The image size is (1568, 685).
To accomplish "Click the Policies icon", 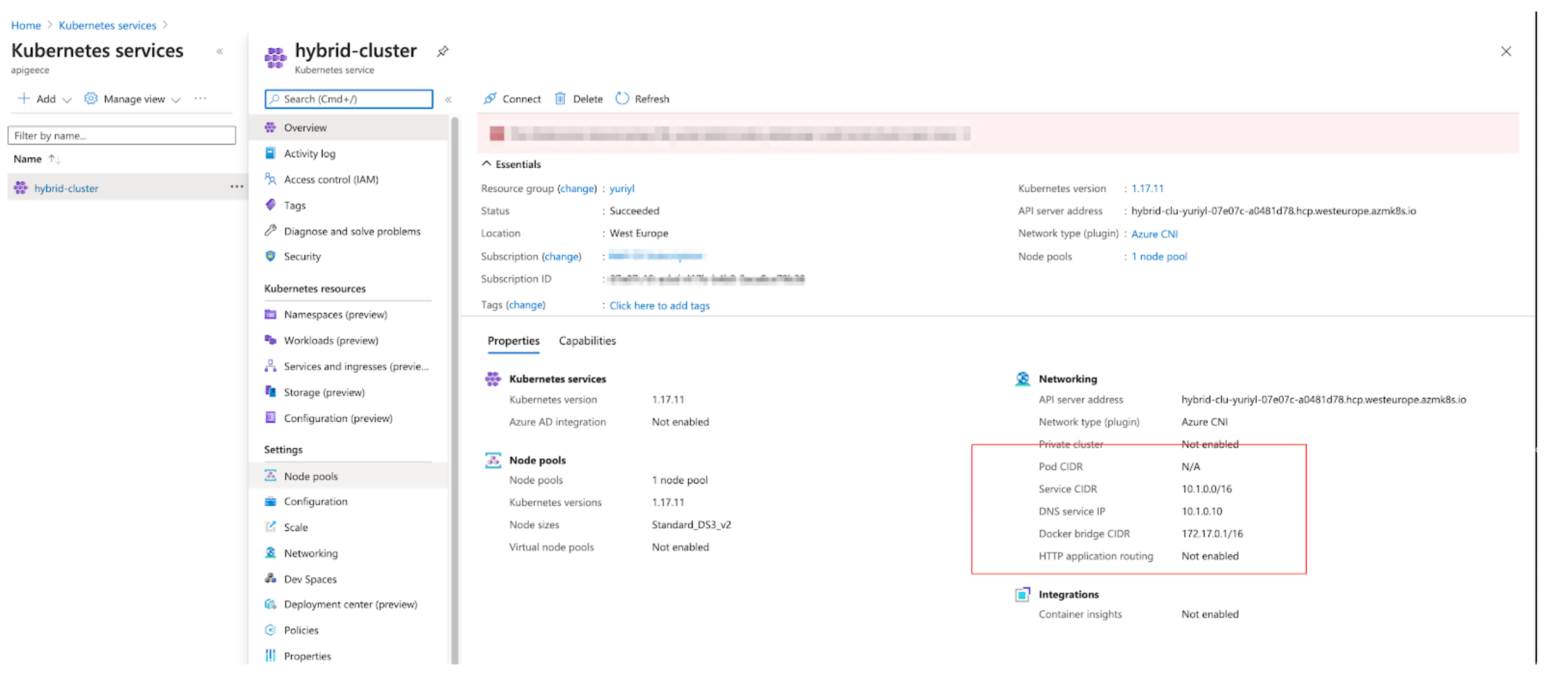I will coord(271,630).
